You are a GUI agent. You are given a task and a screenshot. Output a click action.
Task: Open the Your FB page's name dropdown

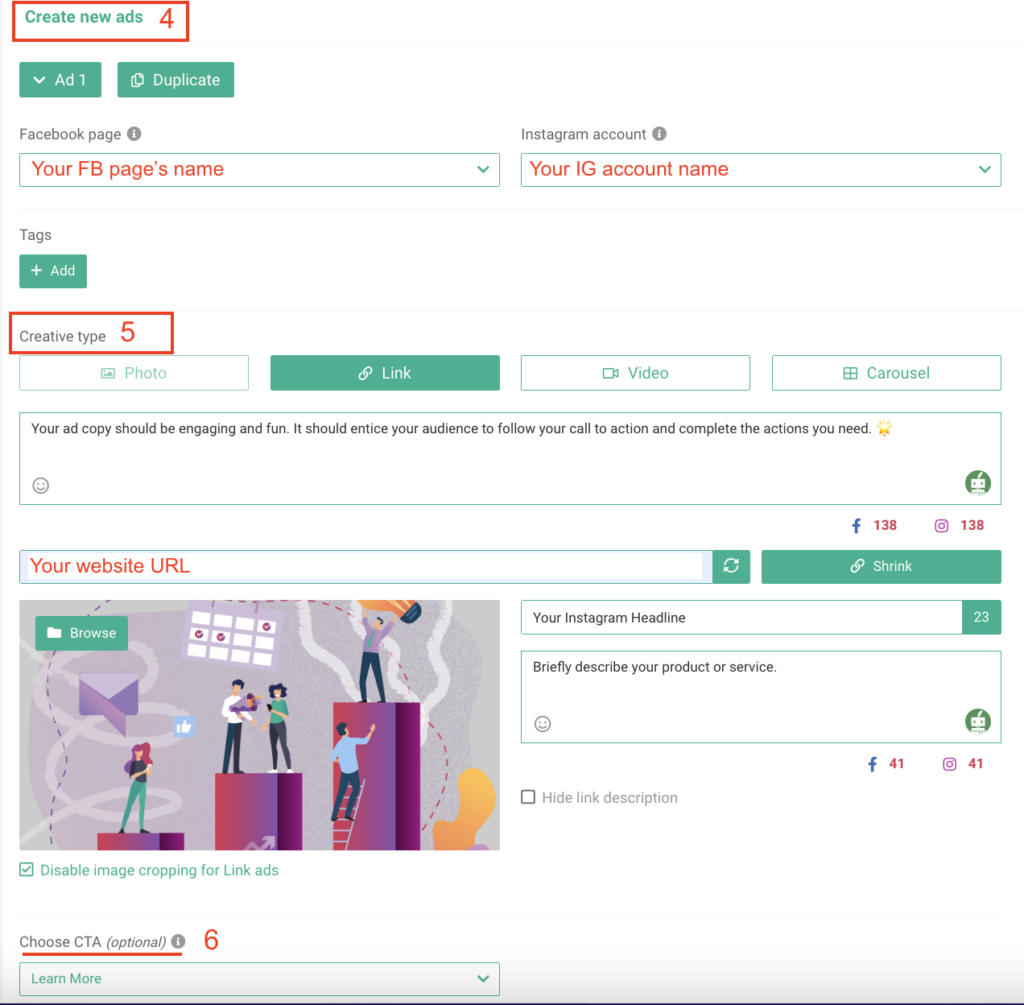(260, 169)
